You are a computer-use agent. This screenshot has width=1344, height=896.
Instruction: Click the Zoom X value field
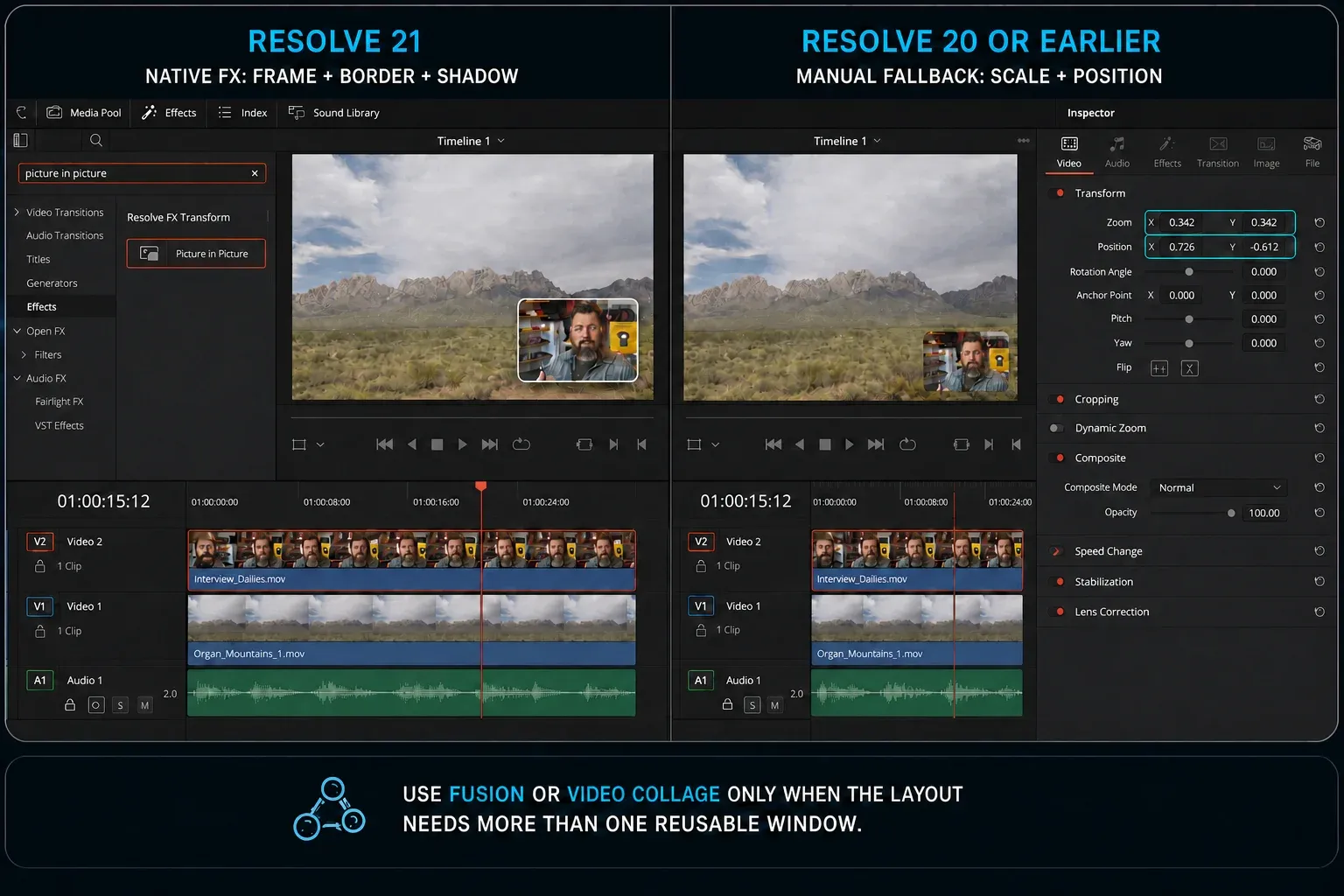click(1181, 222)
